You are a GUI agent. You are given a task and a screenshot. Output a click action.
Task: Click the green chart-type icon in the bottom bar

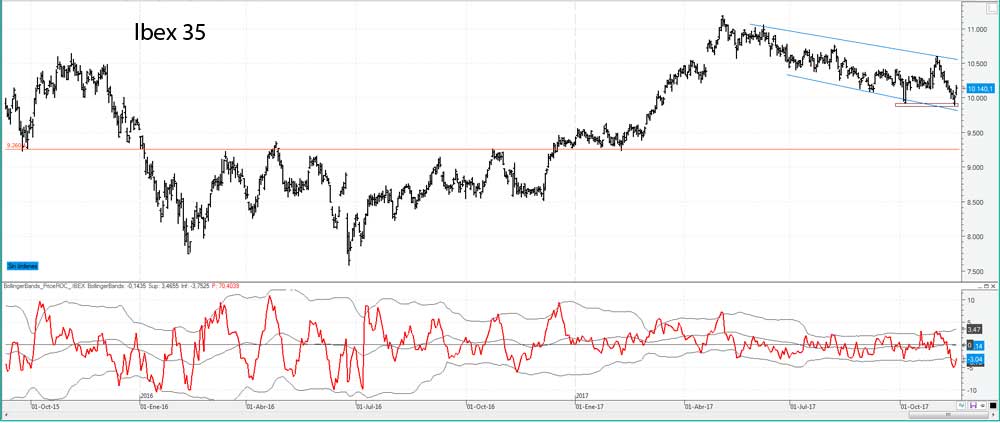(961, 405)
